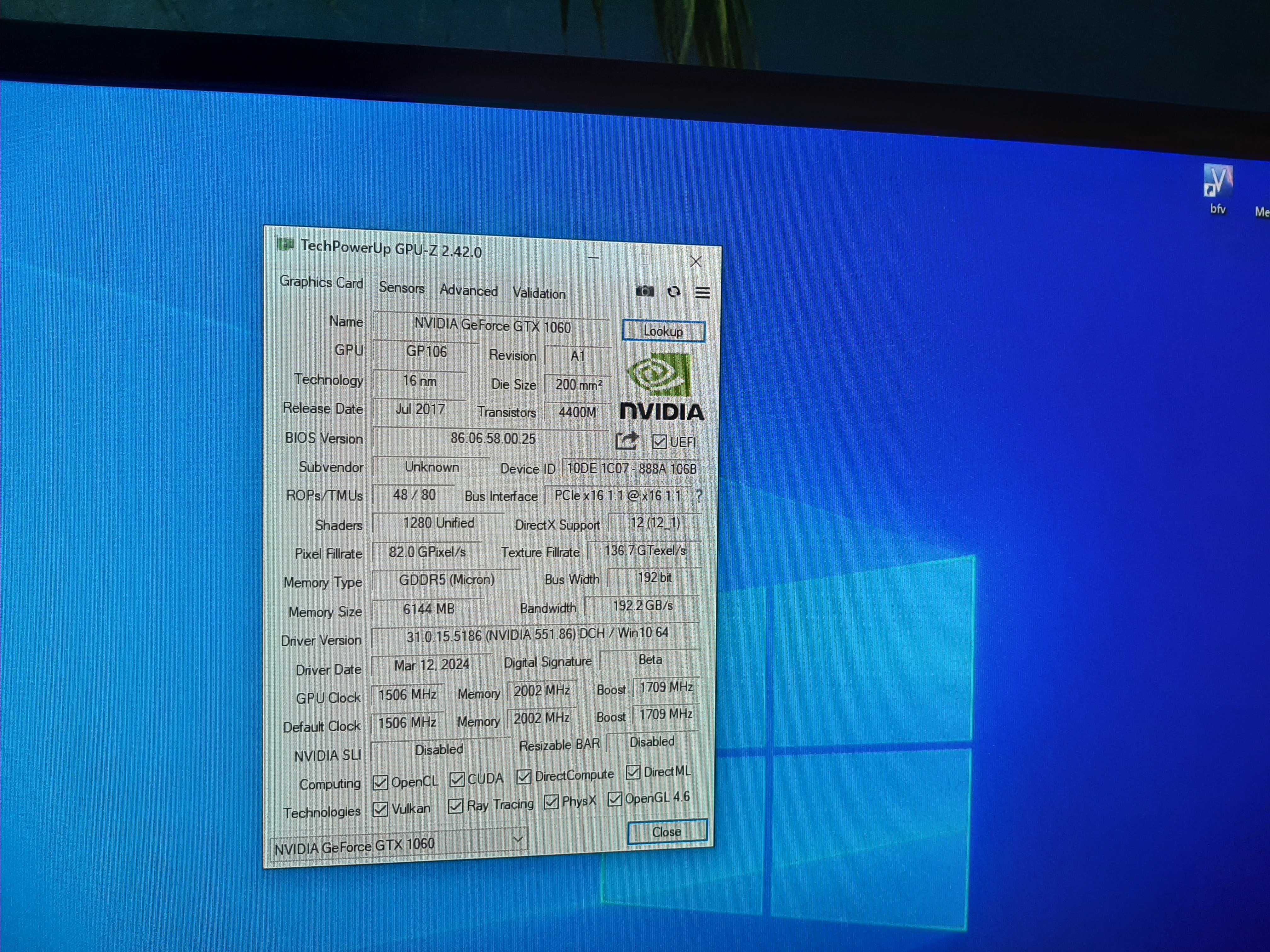Toggle the DirectCompute checkbox
The image size is (1270, 952).
[x=523, y=776]
